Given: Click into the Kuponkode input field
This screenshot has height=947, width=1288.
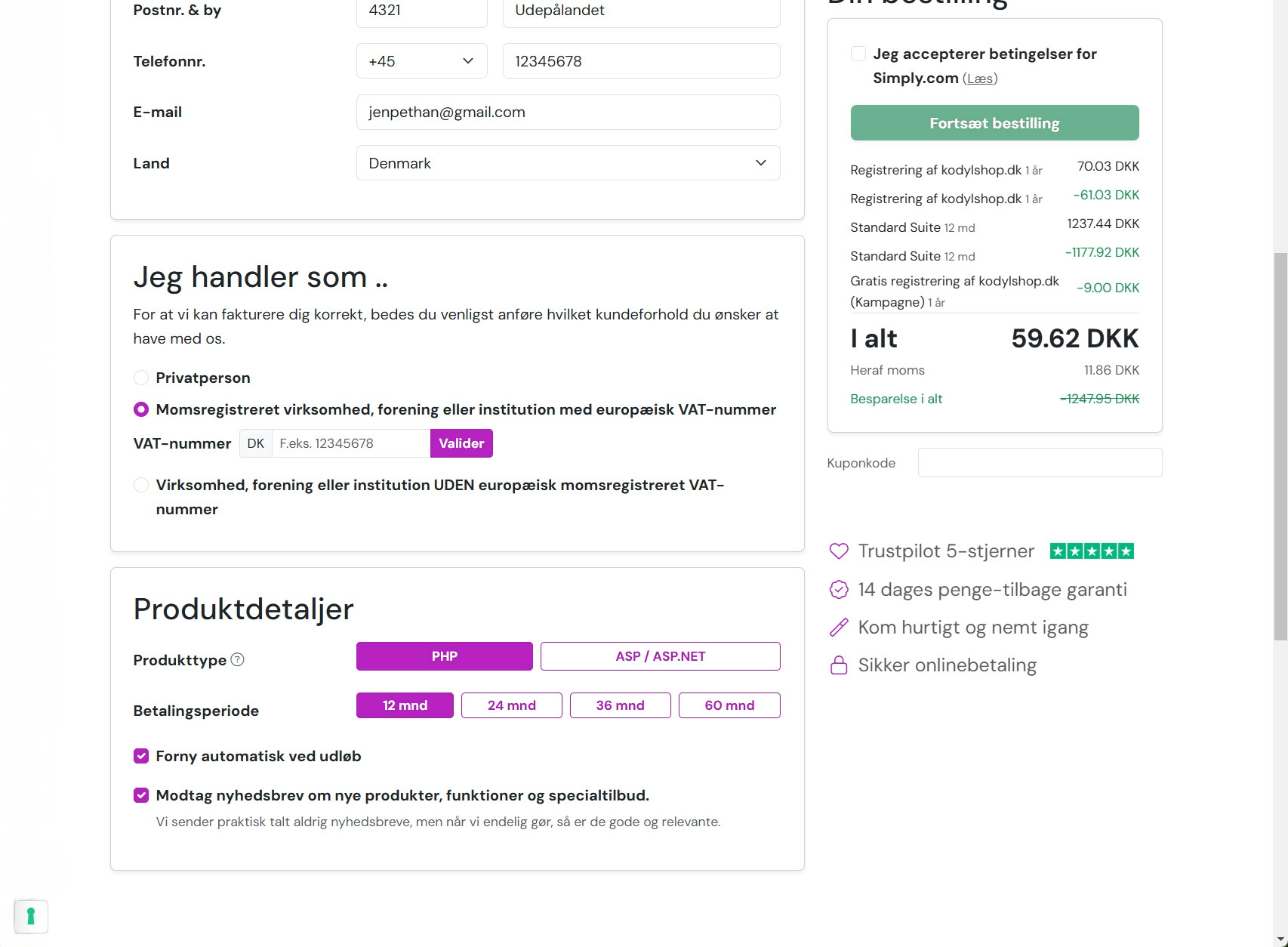Looking at the screenshot, I should tap(1040, 463).
